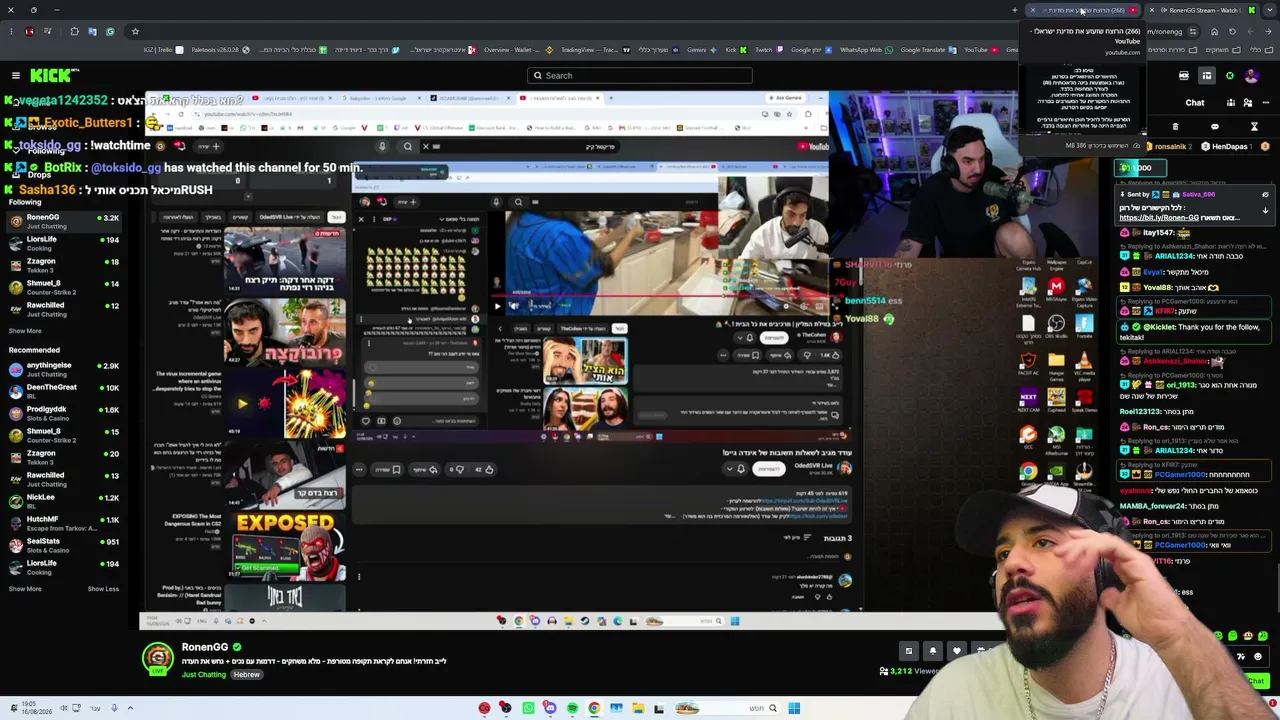Go to the Kick home logo
The image size is (1280, 720).
point(54,75)
